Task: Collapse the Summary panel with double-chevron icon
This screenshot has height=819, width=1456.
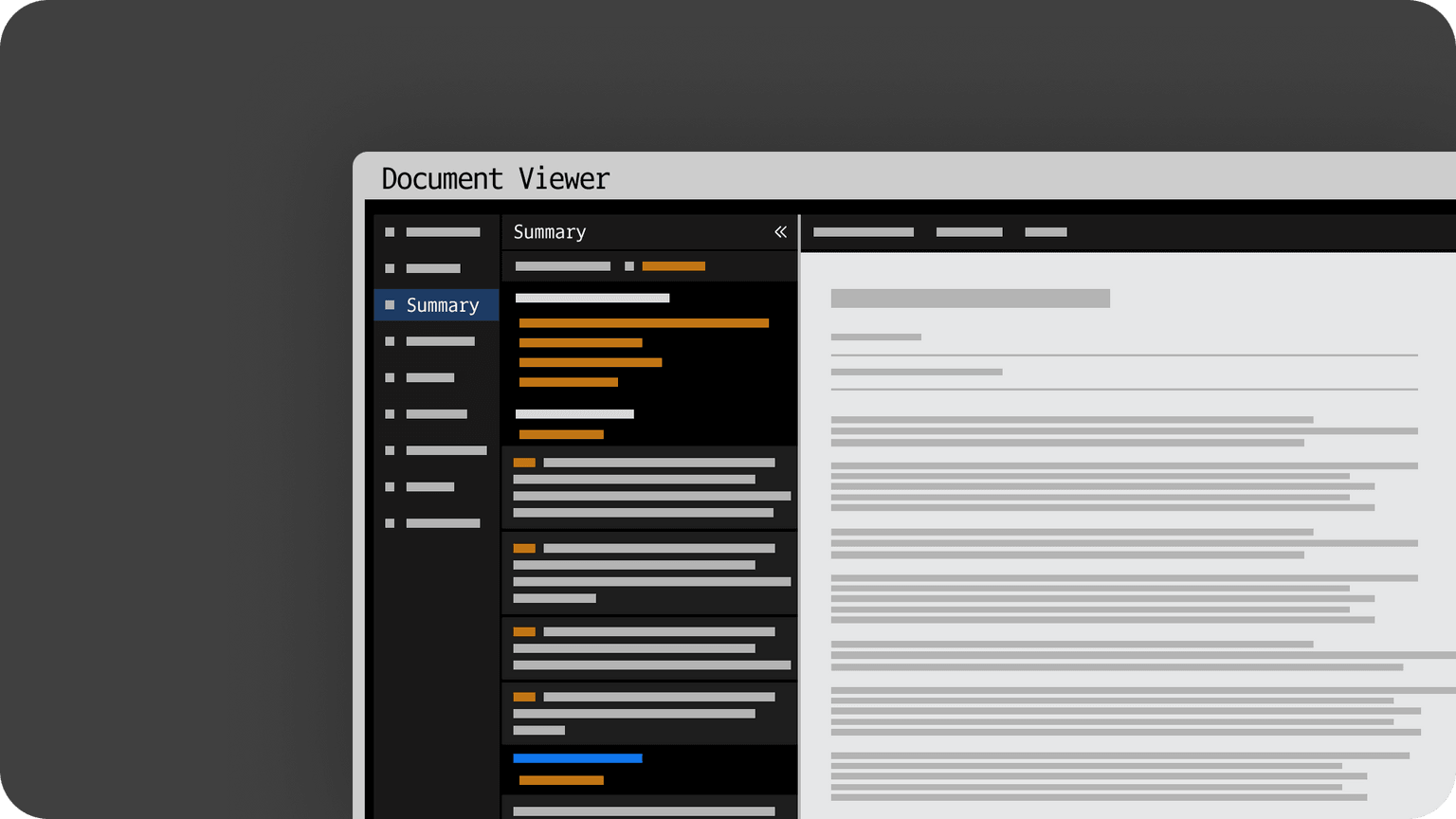Action: pyautogui.click(x=780, y=232)
